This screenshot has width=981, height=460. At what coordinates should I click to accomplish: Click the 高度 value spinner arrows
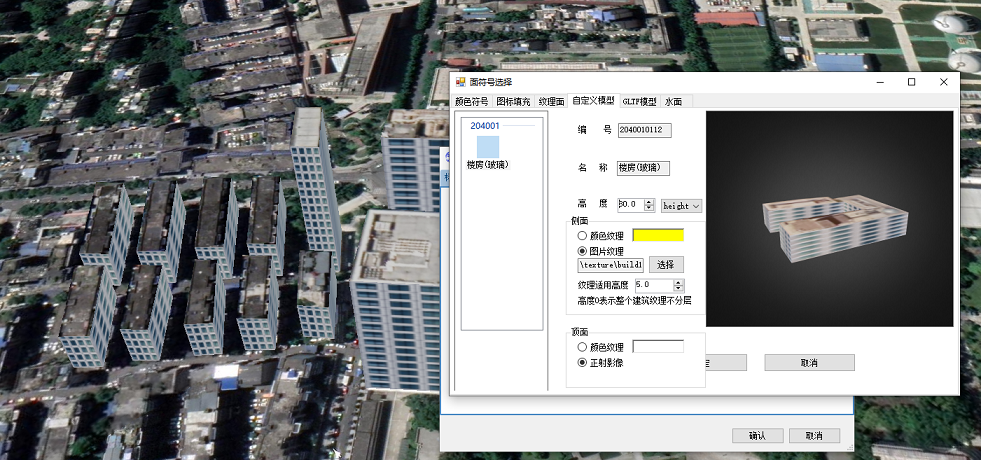point(649,205)
